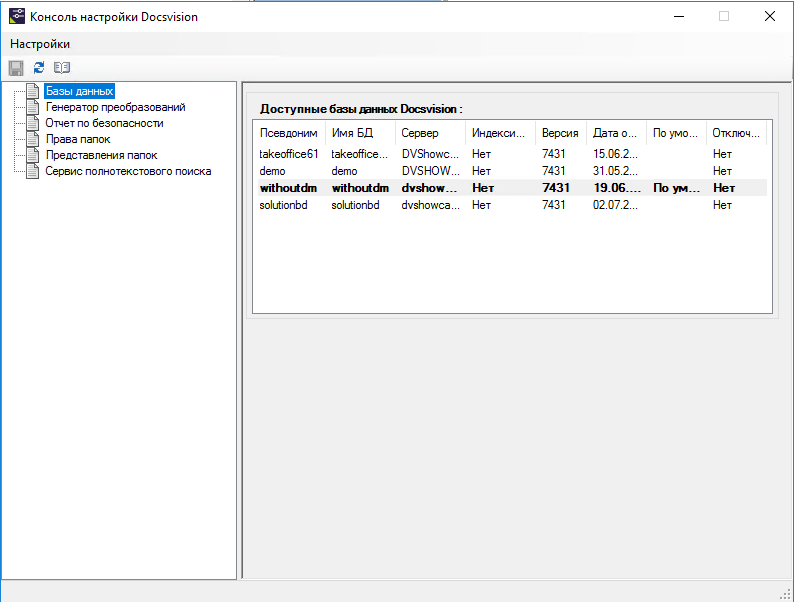This screenshot has height=602, width=794.
Task: Click the icon beside Отчет по безопасности
Action: [33, 123]
